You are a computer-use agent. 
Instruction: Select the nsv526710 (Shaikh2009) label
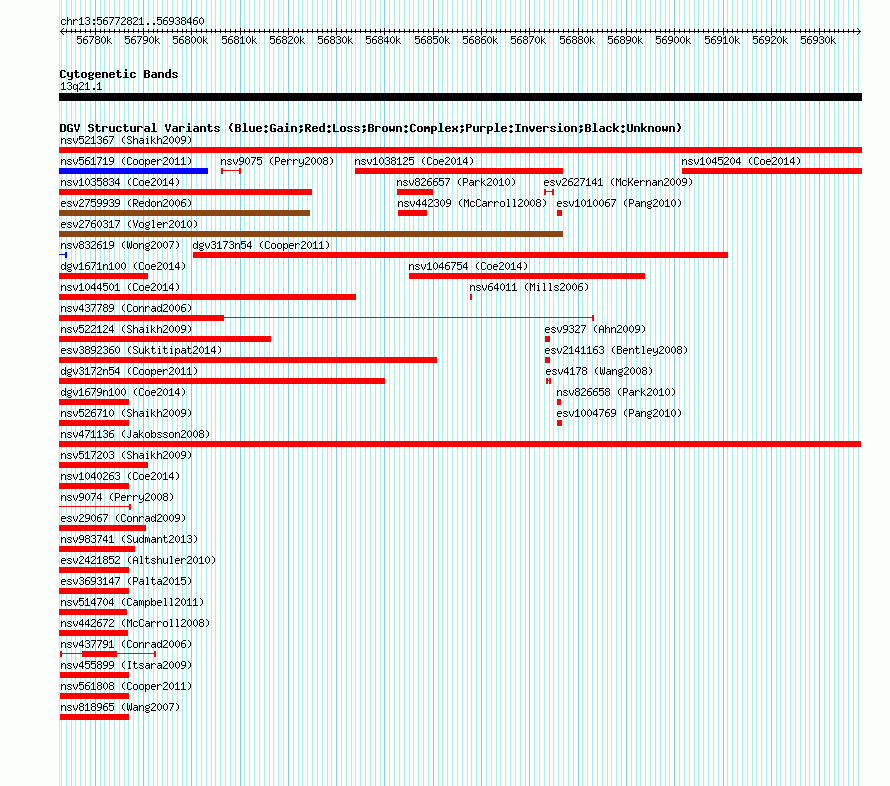point(126,413)
